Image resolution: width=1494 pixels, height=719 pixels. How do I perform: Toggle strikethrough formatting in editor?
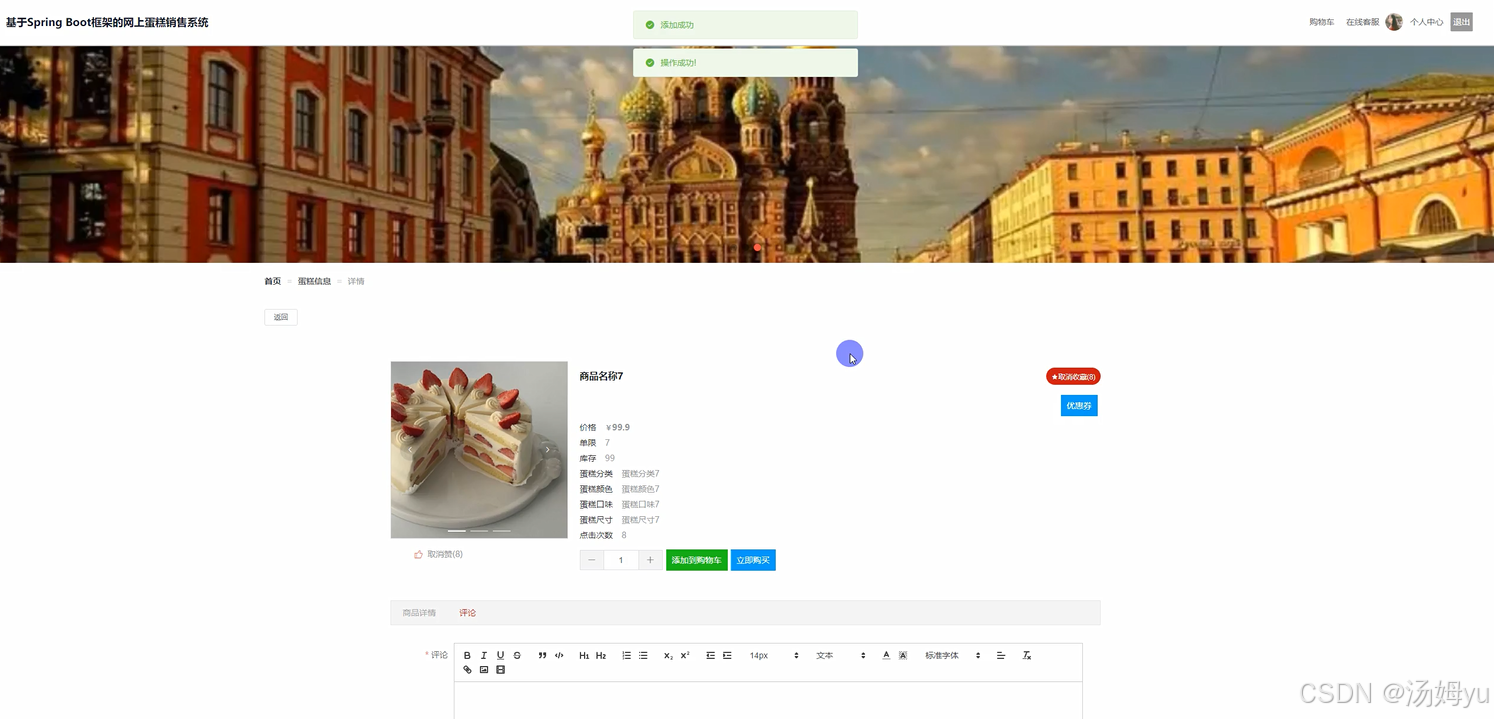tap(517, 656)
